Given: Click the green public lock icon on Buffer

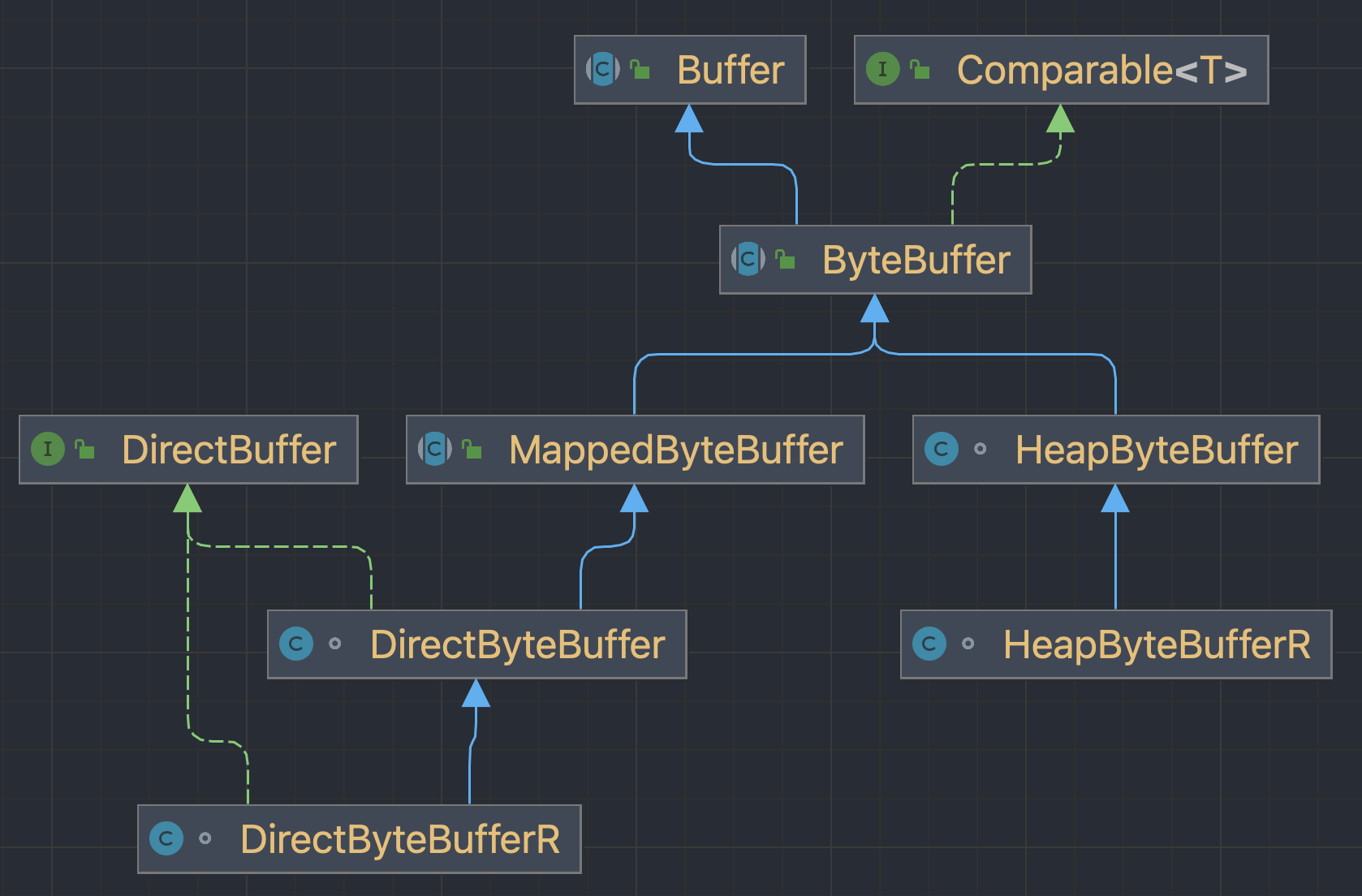Looking at the screenshot, I should [x=640, y=70].
